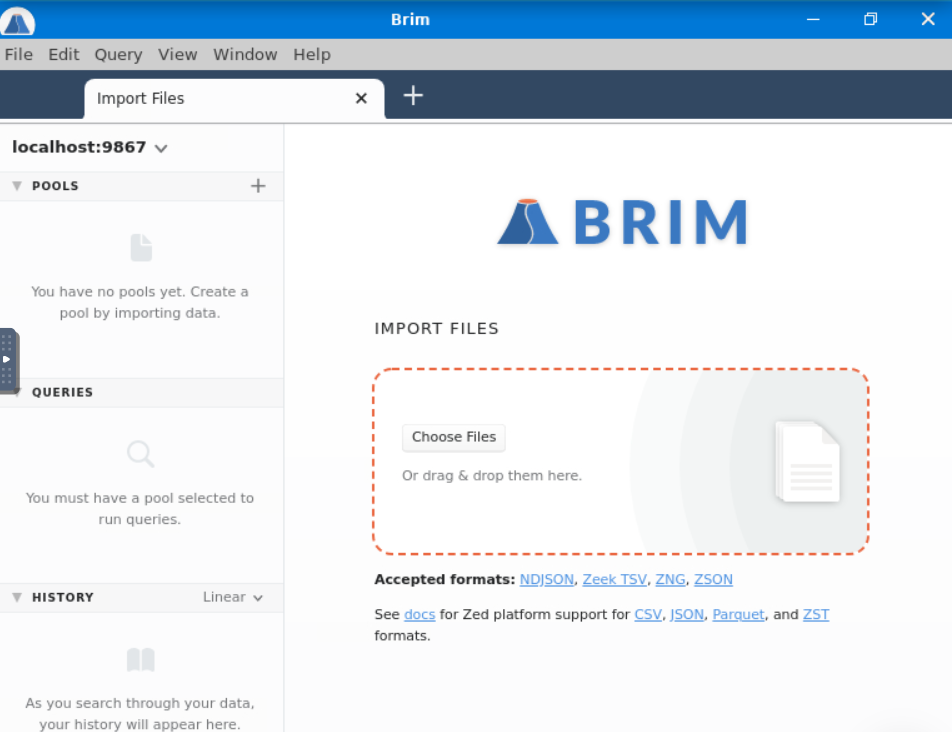Click the Brim app icon in title bar
This screenshot has width=952, height=732.
click(x=17, y=22)
